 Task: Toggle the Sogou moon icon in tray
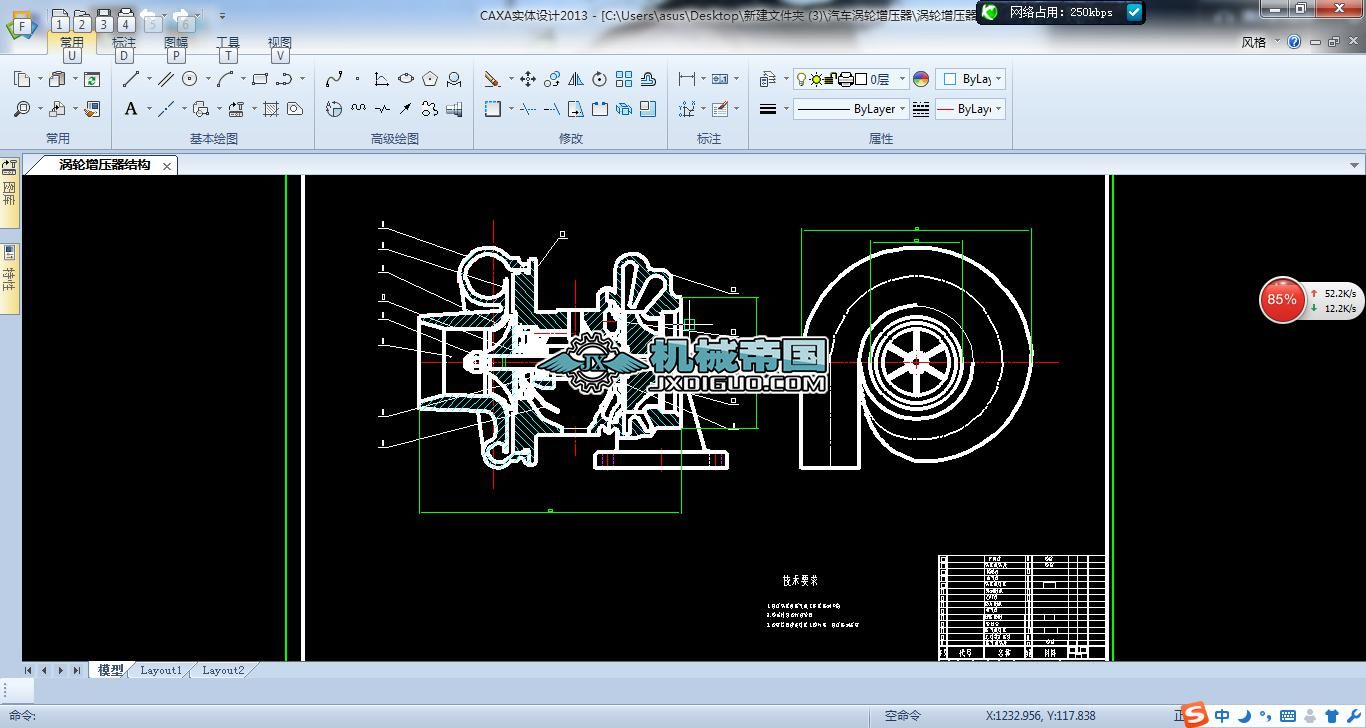pyautogui.click(x=1245, y=716)
